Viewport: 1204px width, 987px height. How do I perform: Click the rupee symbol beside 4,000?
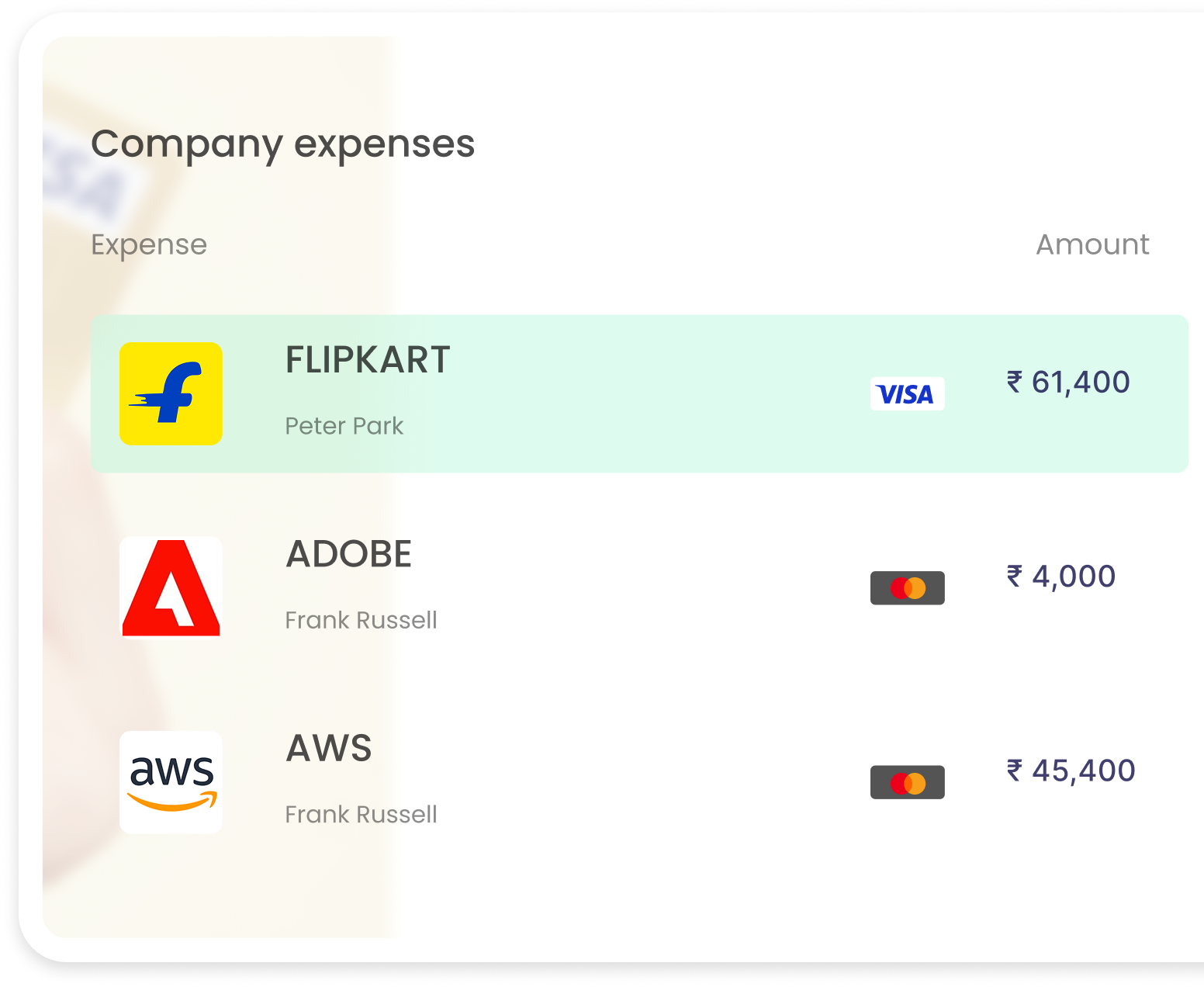coord(1015,576)
